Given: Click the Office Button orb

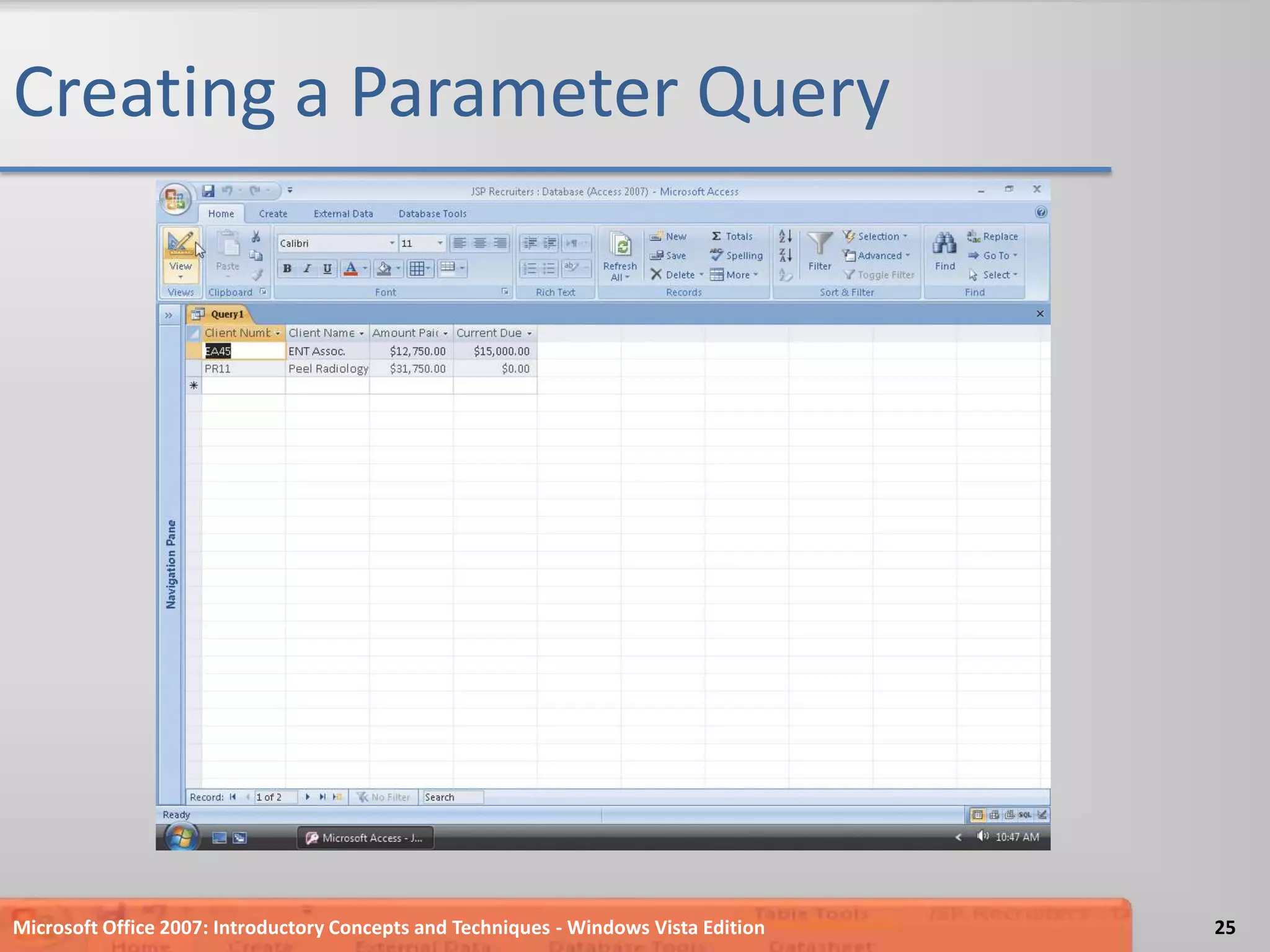Looking at the screenshot, I should (175, 200).
